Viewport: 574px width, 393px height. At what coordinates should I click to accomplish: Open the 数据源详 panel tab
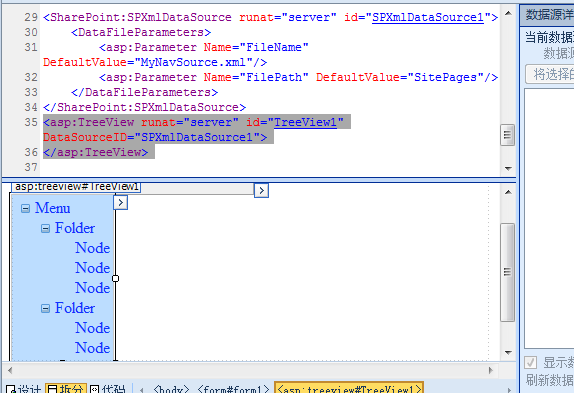(548, 15)
